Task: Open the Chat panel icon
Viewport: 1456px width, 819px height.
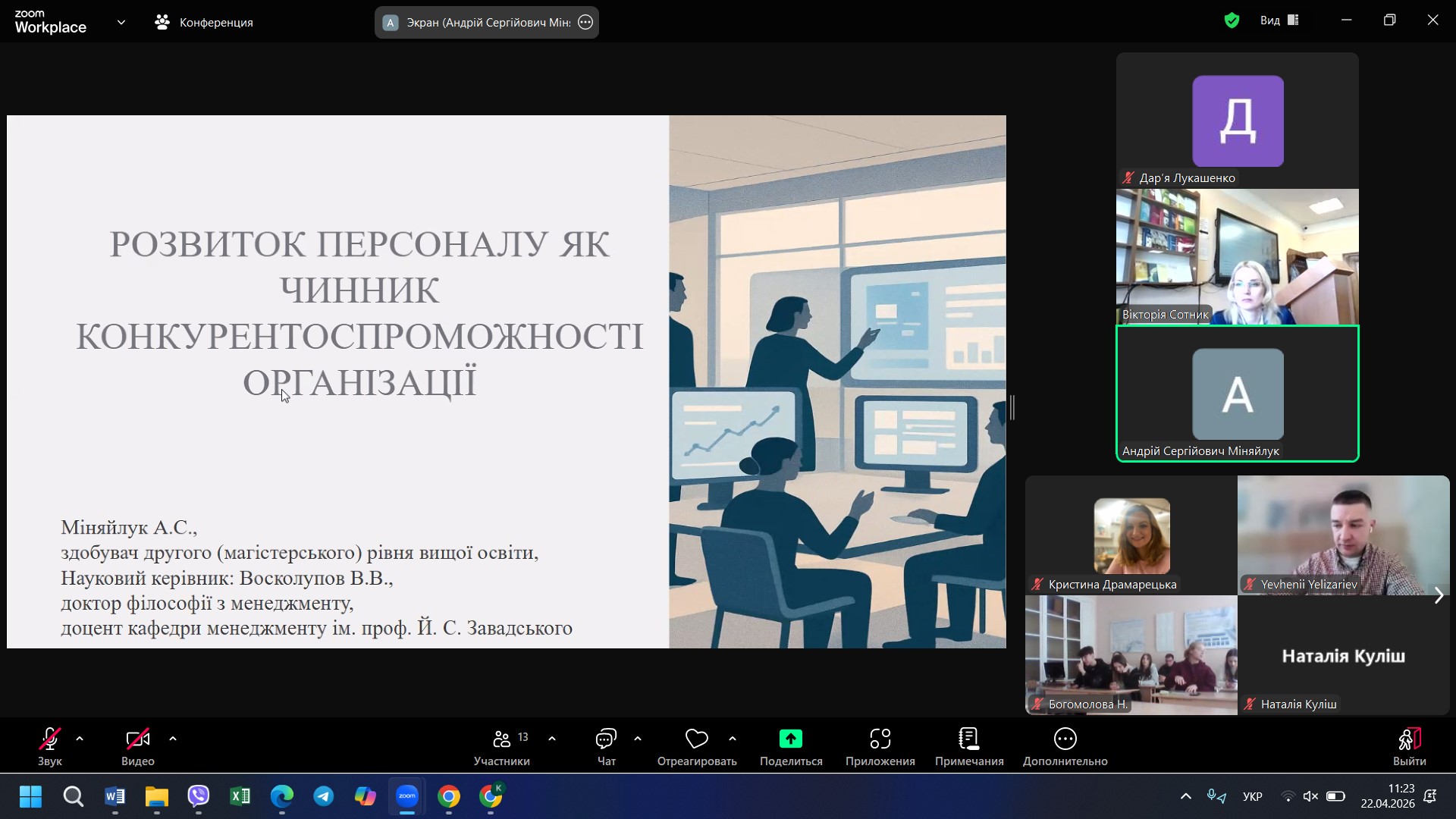Action: [x=606, y=739]
